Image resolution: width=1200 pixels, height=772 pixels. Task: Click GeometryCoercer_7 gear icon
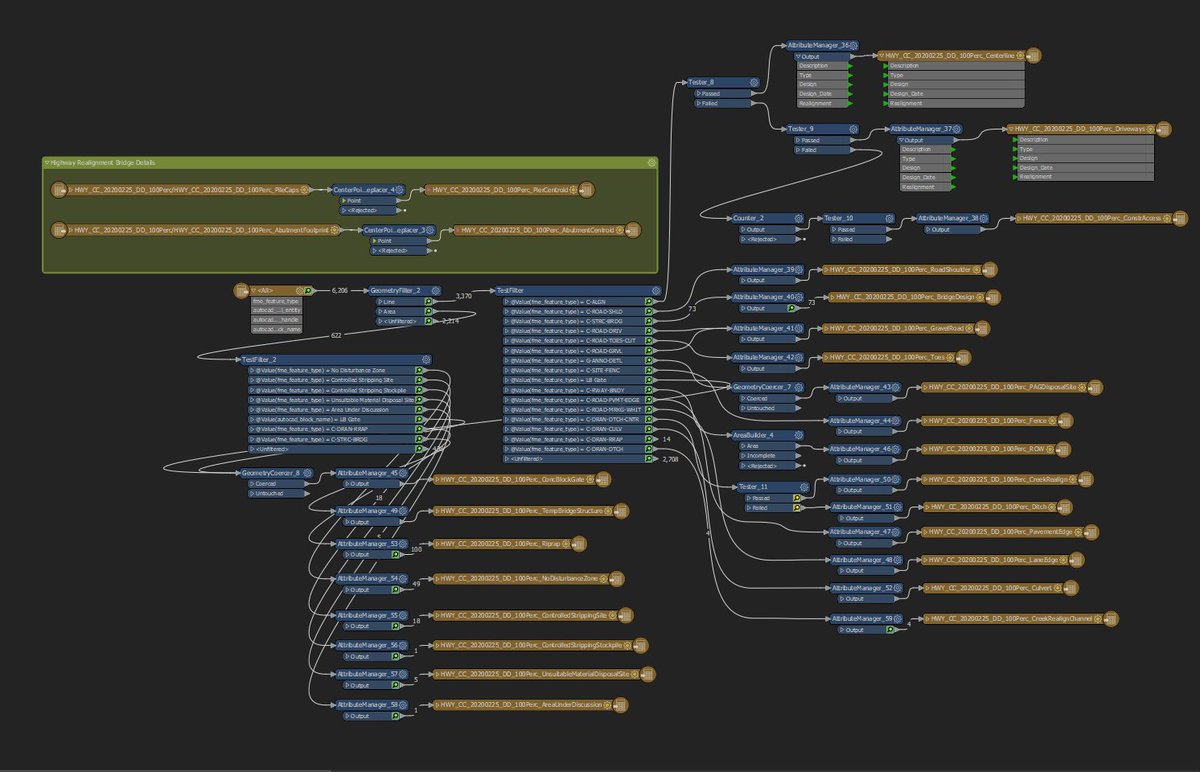pyautogui.click(x=800, y=386)
